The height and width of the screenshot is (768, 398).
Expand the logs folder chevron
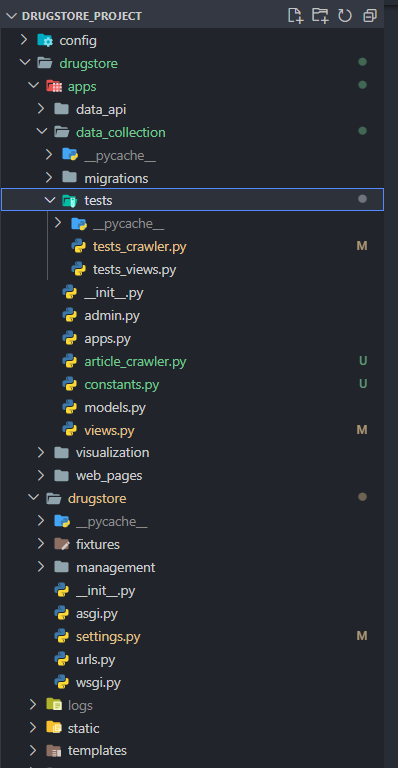pyautogui.click(x=33, y=705)
